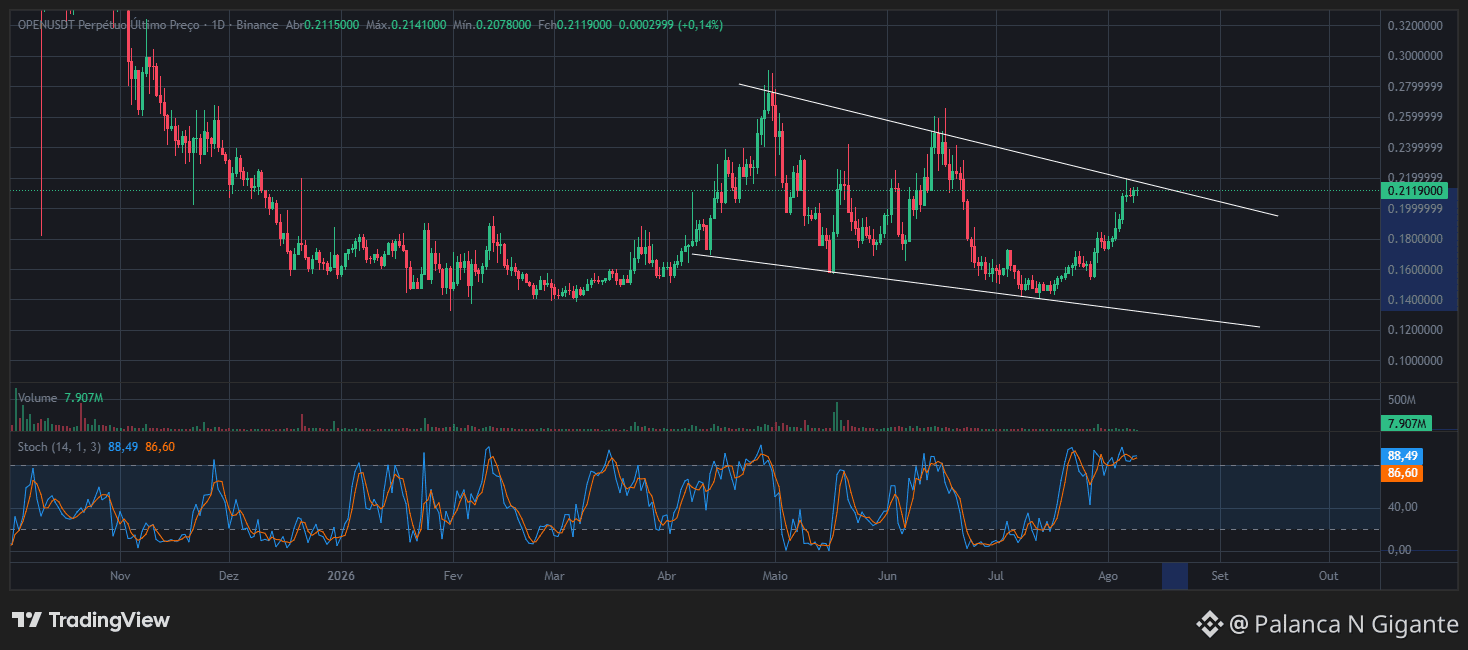Click the 0.3000000 price axis label
Image resolution: width=1468 pixels, height=650 pixels.
pos(1415,56)
